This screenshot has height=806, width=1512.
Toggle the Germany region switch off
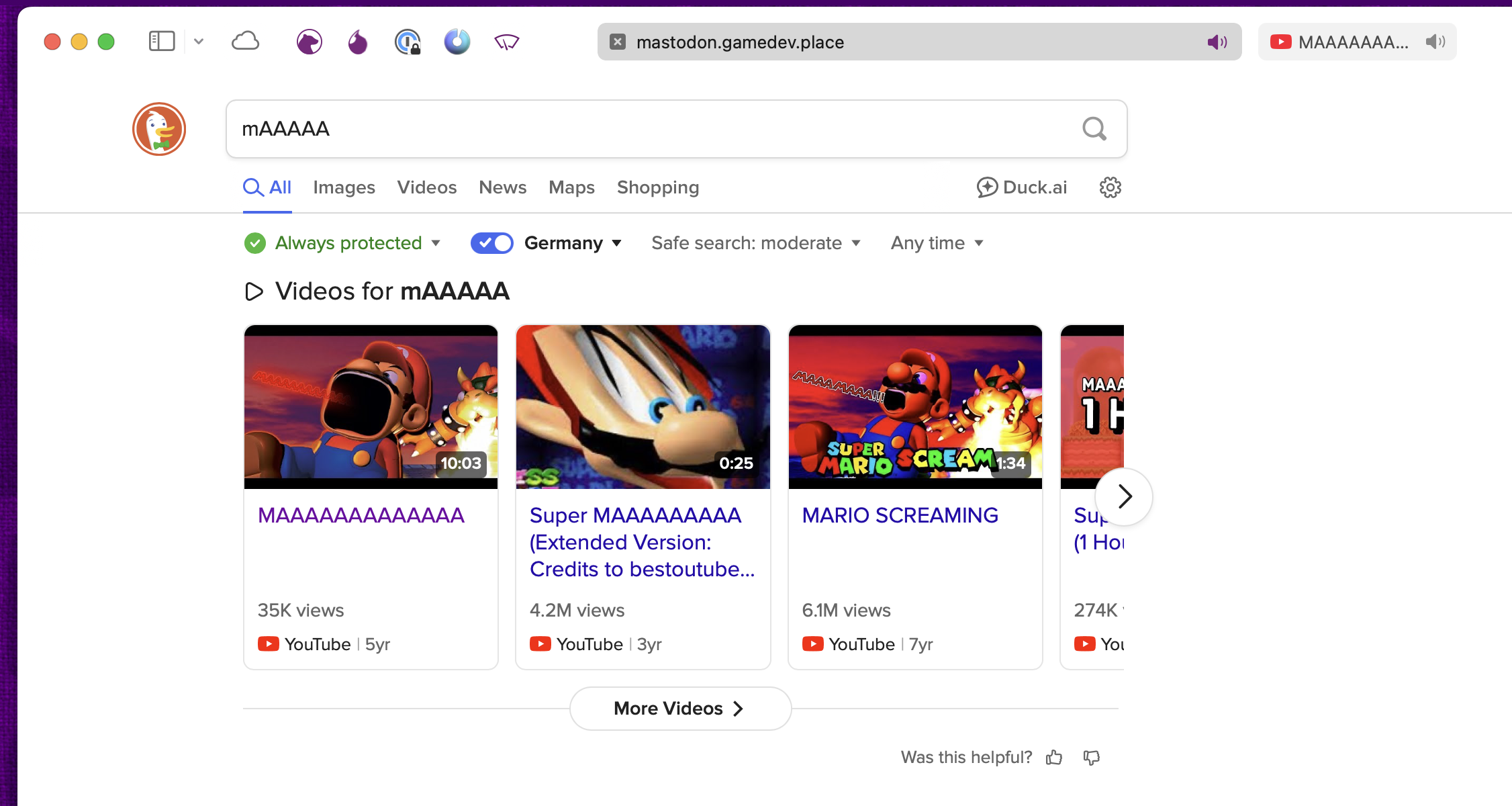(491, 243)
